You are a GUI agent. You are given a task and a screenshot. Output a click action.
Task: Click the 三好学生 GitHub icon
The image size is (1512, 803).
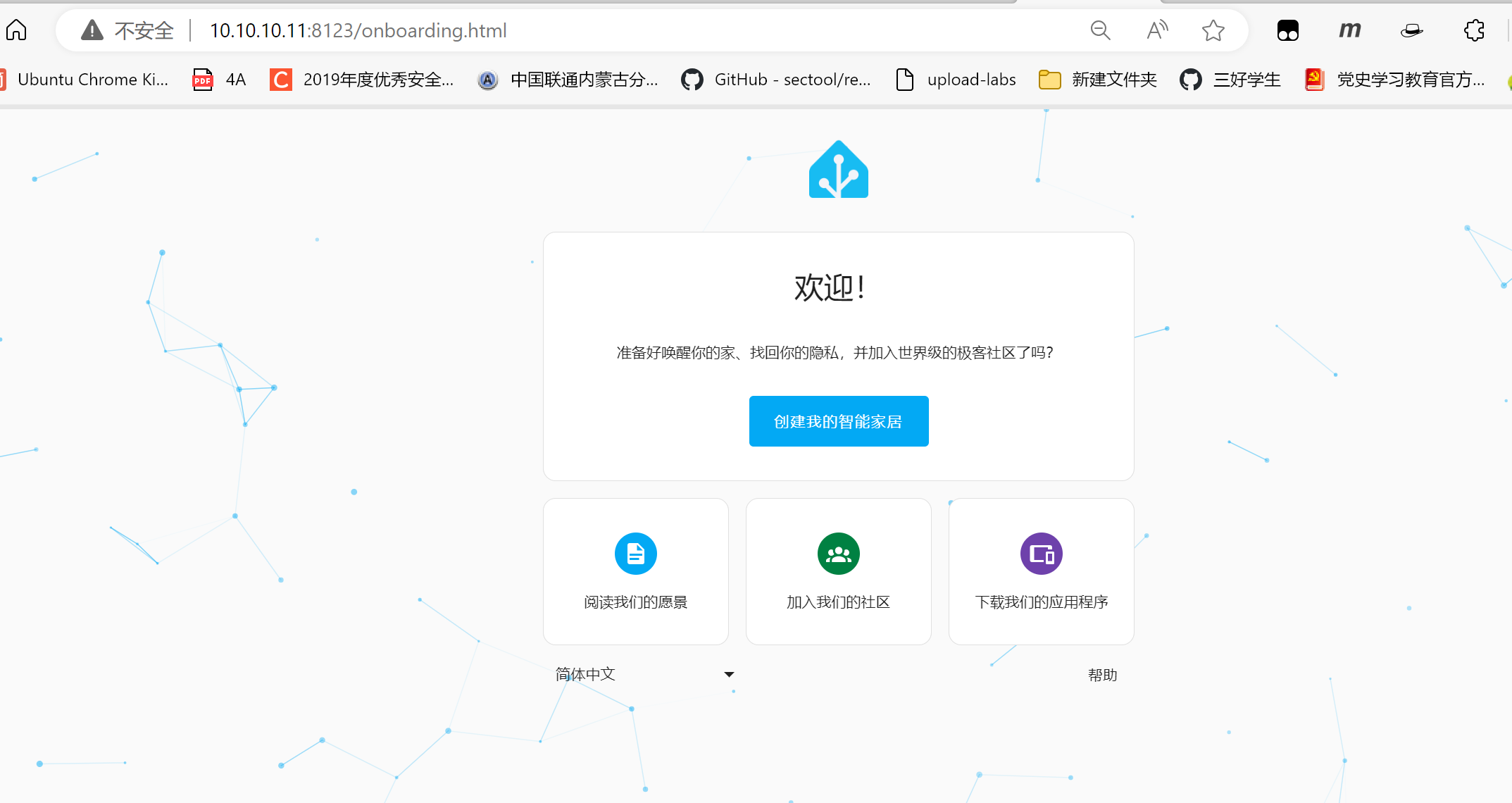tap(1191, 80)
